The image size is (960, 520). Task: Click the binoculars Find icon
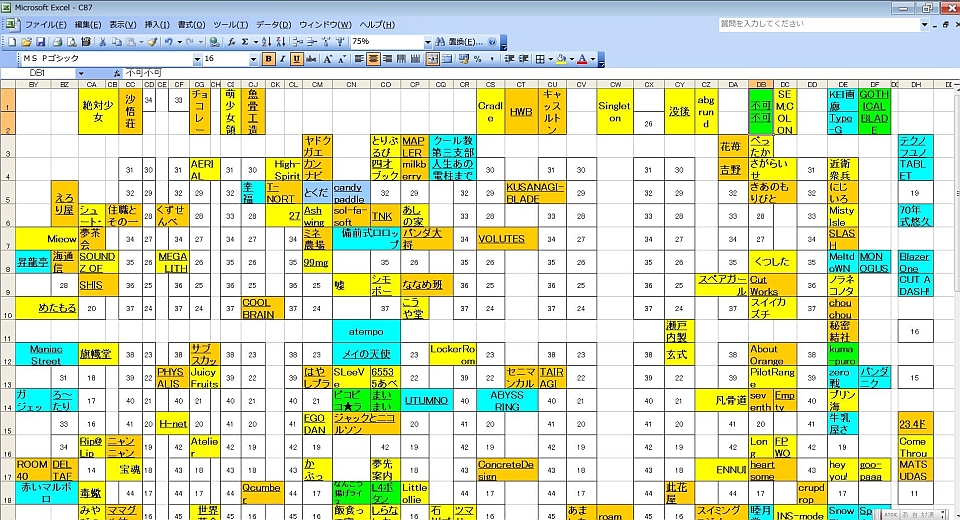click(x=440, y=42)
